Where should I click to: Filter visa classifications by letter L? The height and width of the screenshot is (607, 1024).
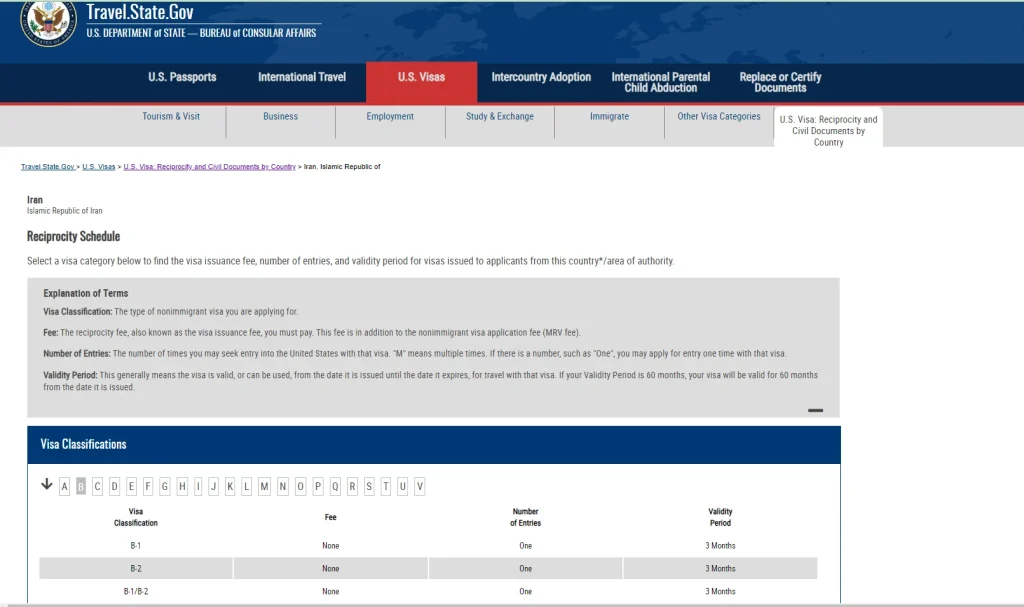pos(246,486)
